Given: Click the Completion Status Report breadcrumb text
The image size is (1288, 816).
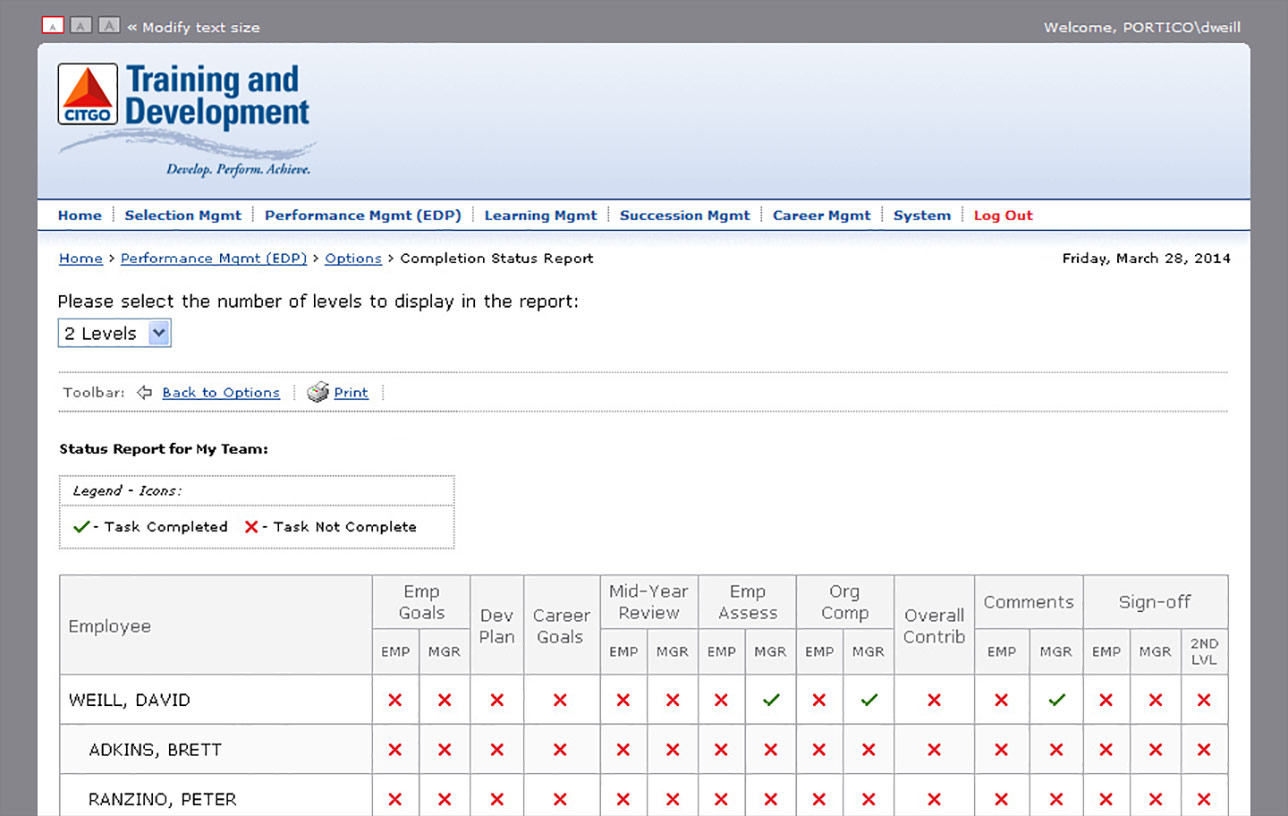Looking at the screenshot, I should coord(497,258).
